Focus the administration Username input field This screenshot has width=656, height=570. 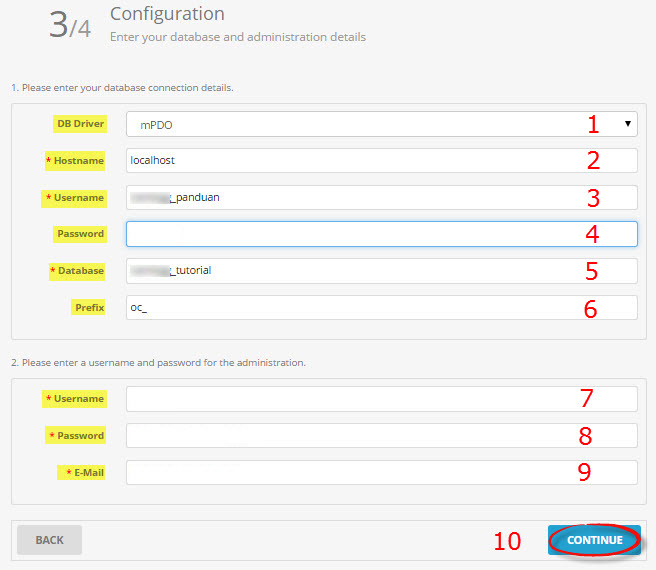point(380,399)
